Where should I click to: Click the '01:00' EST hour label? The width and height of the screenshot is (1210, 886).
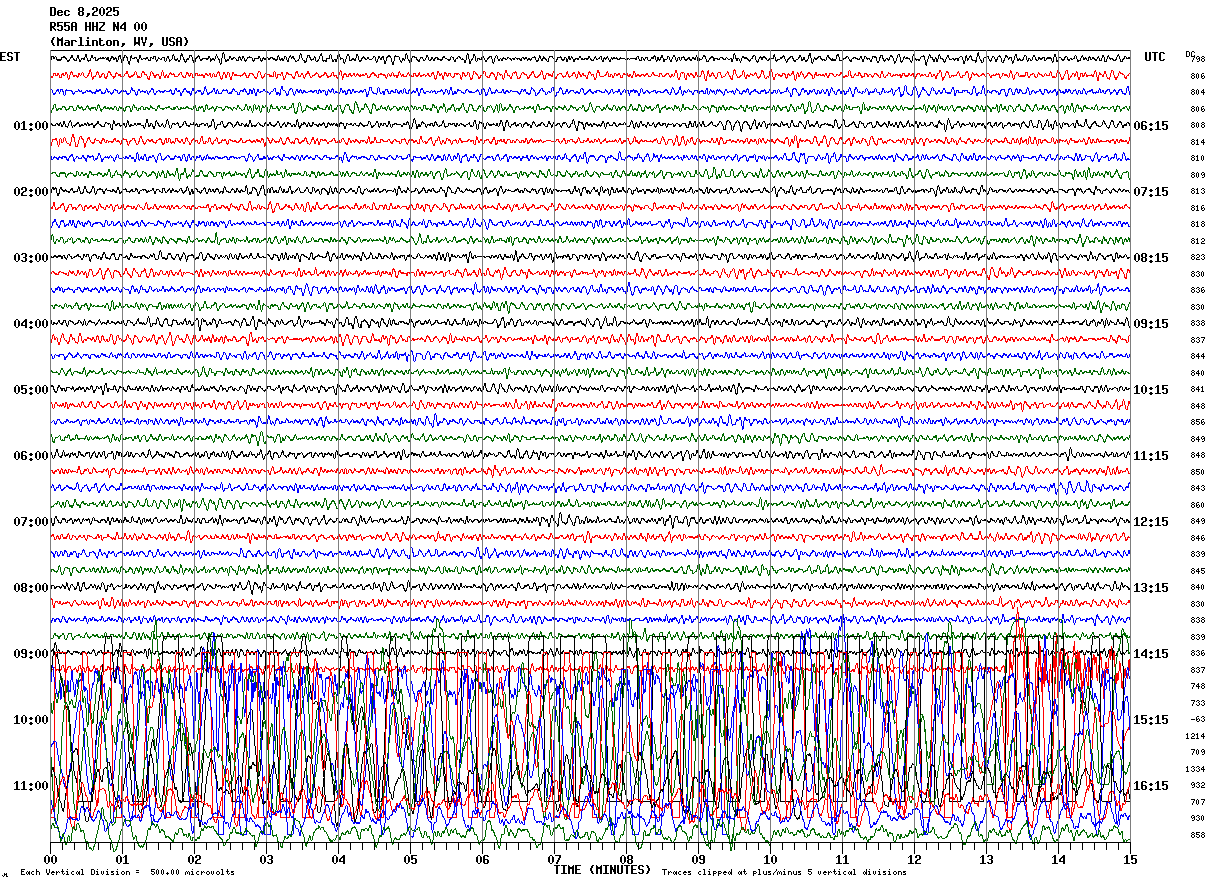click(31, 126)
